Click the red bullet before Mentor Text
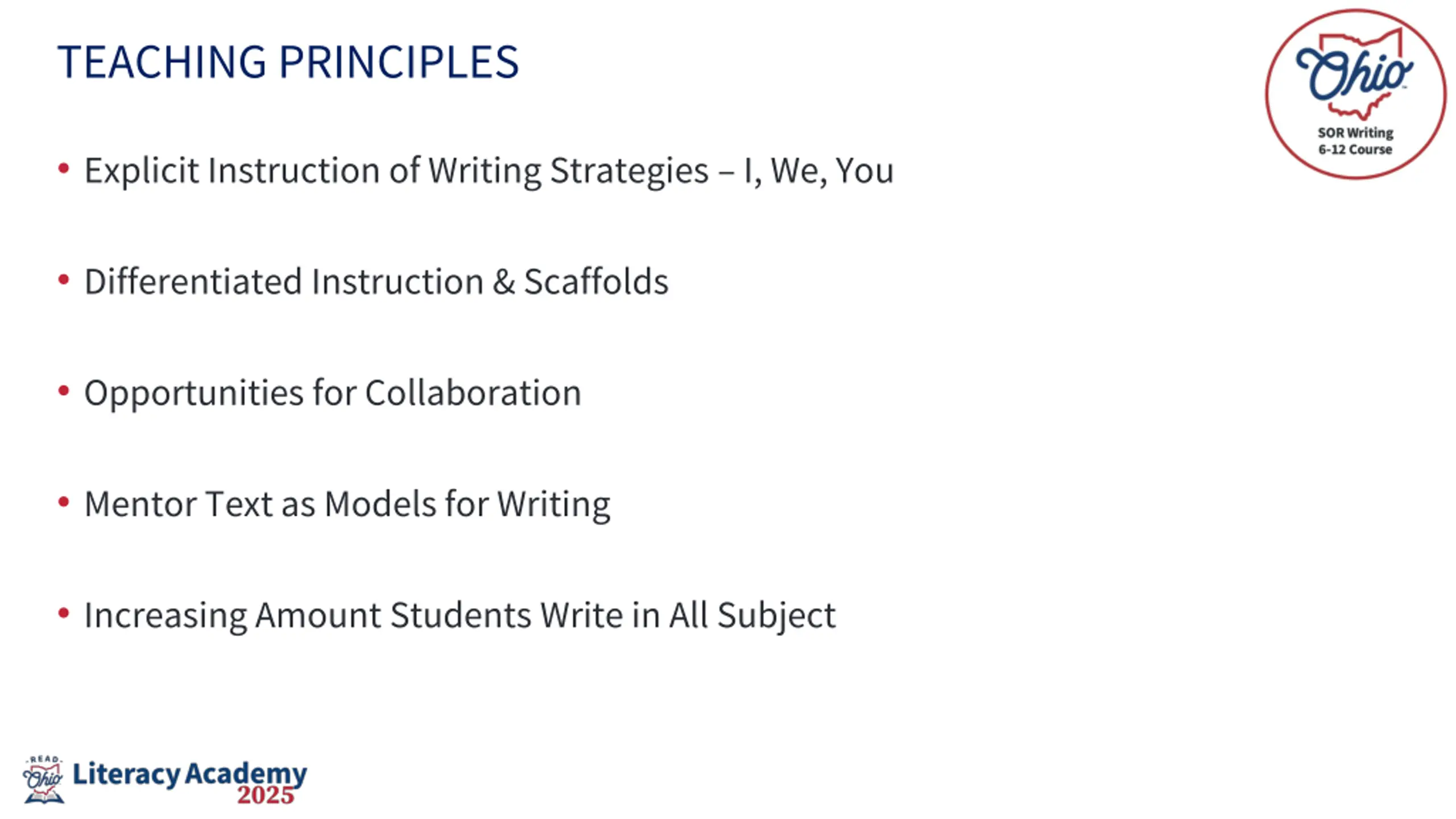 64,502
